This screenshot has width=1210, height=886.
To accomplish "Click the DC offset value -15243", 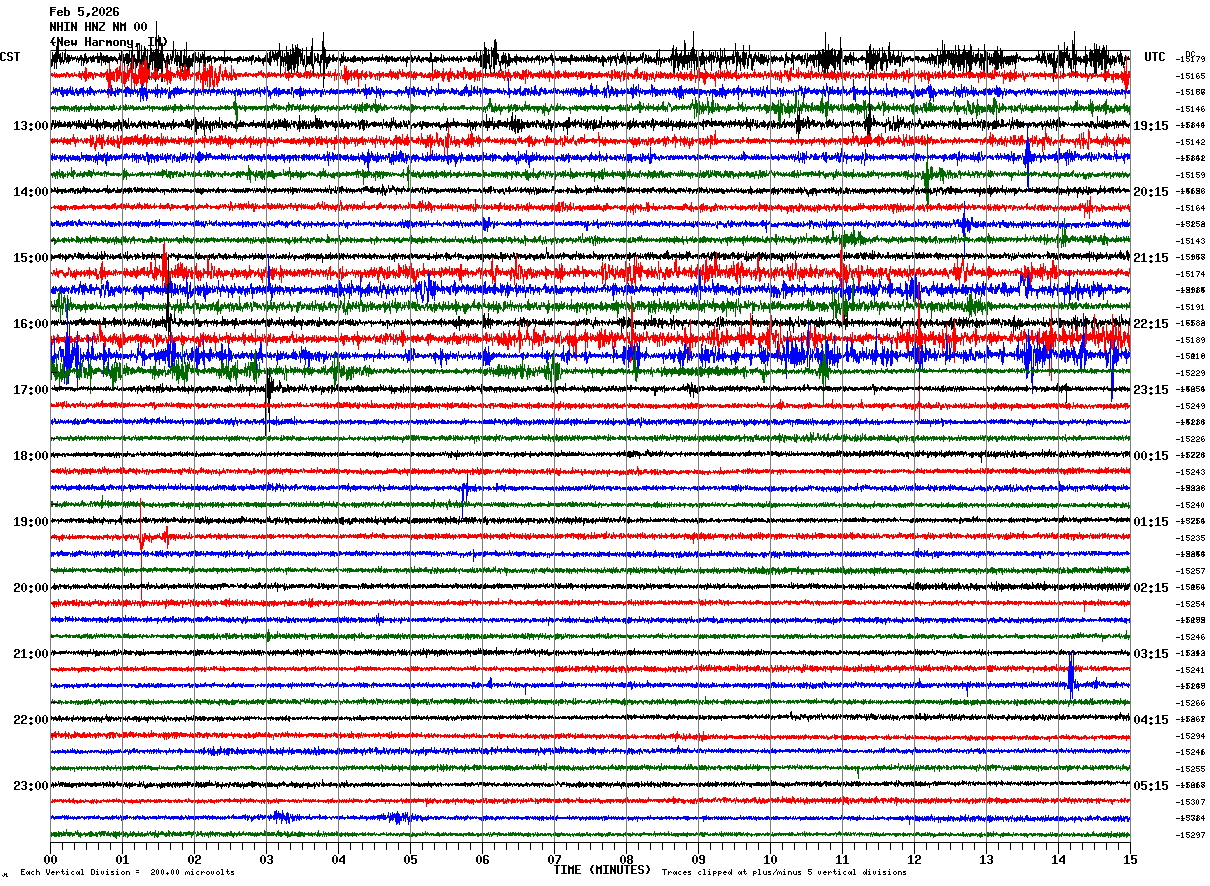I will pyautogui.click(x=1191, y=472).
